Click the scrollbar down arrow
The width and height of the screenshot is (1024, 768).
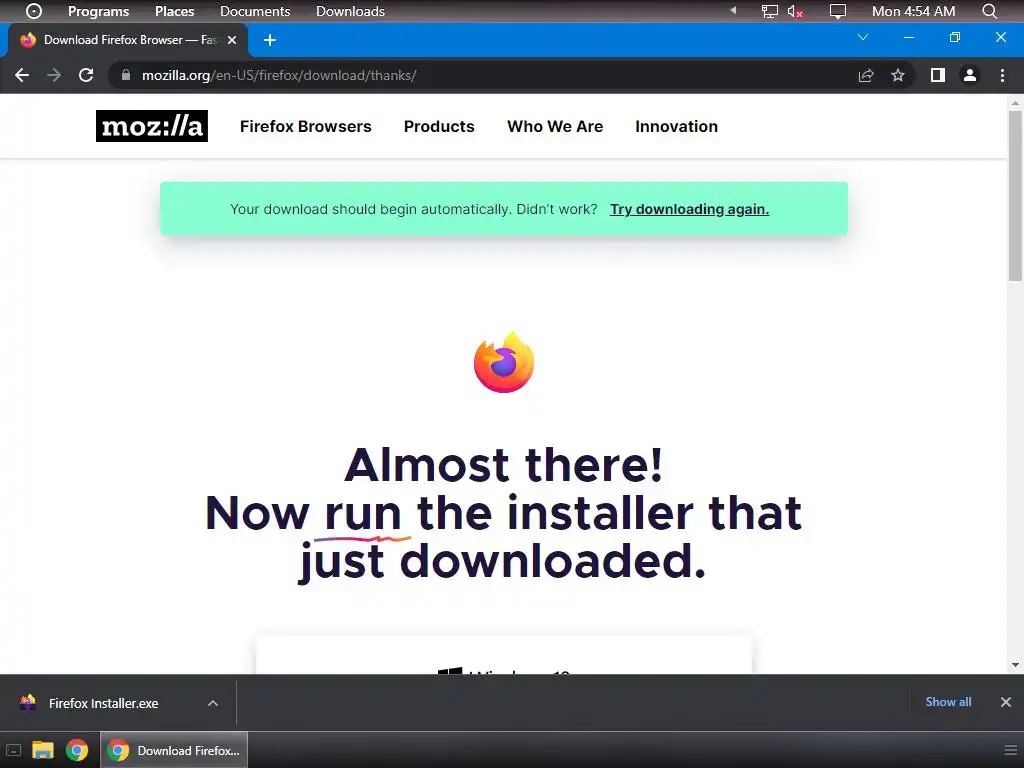(1015, 665)
